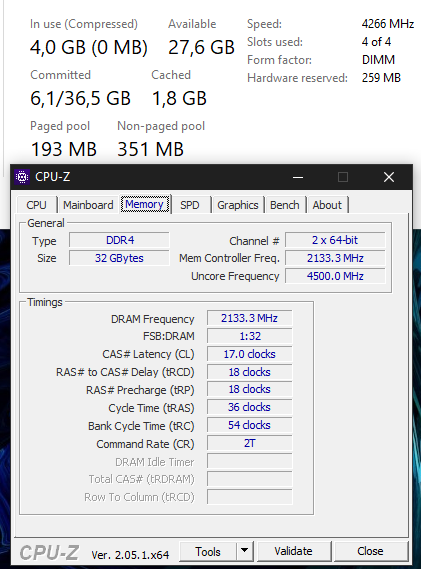The width and height of the screenshot is (421, 569).
Task: Open the Graphics tab
Action: pyautogui.click(x=238, y=205)
